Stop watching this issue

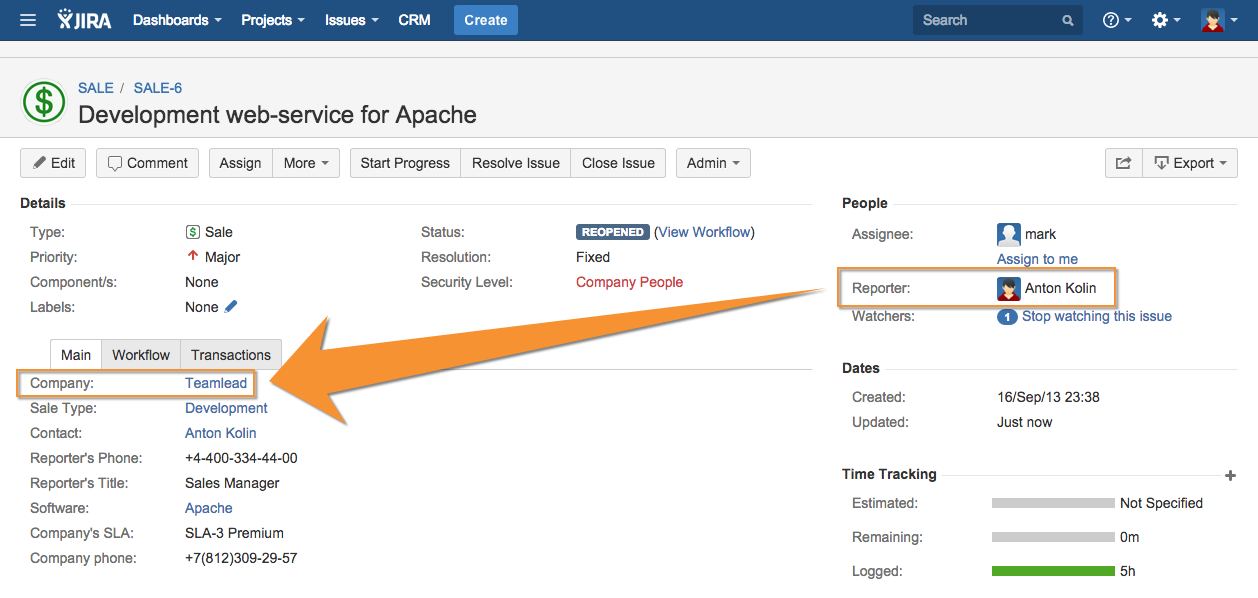pos(1096,316)
